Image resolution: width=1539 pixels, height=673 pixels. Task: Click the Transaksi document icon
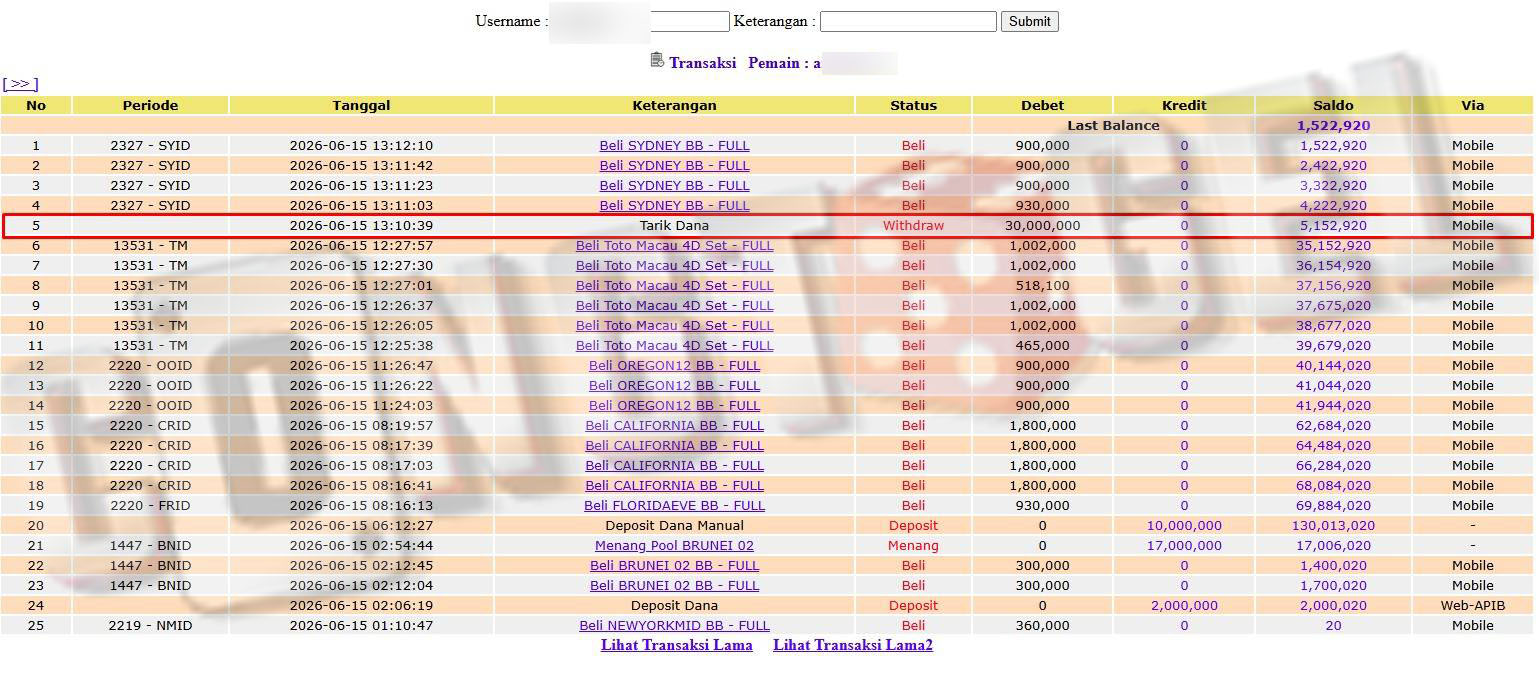[657, 60]
